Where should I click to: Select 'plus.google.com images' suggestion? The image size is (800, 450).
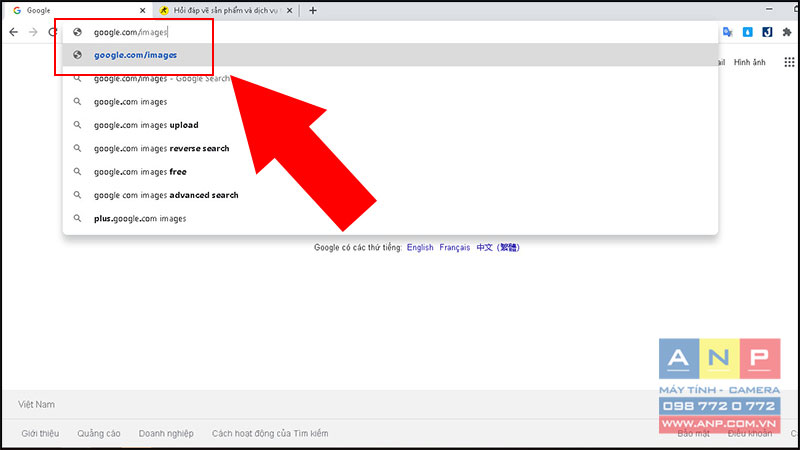pyautogui.click(x=390, y=218)
